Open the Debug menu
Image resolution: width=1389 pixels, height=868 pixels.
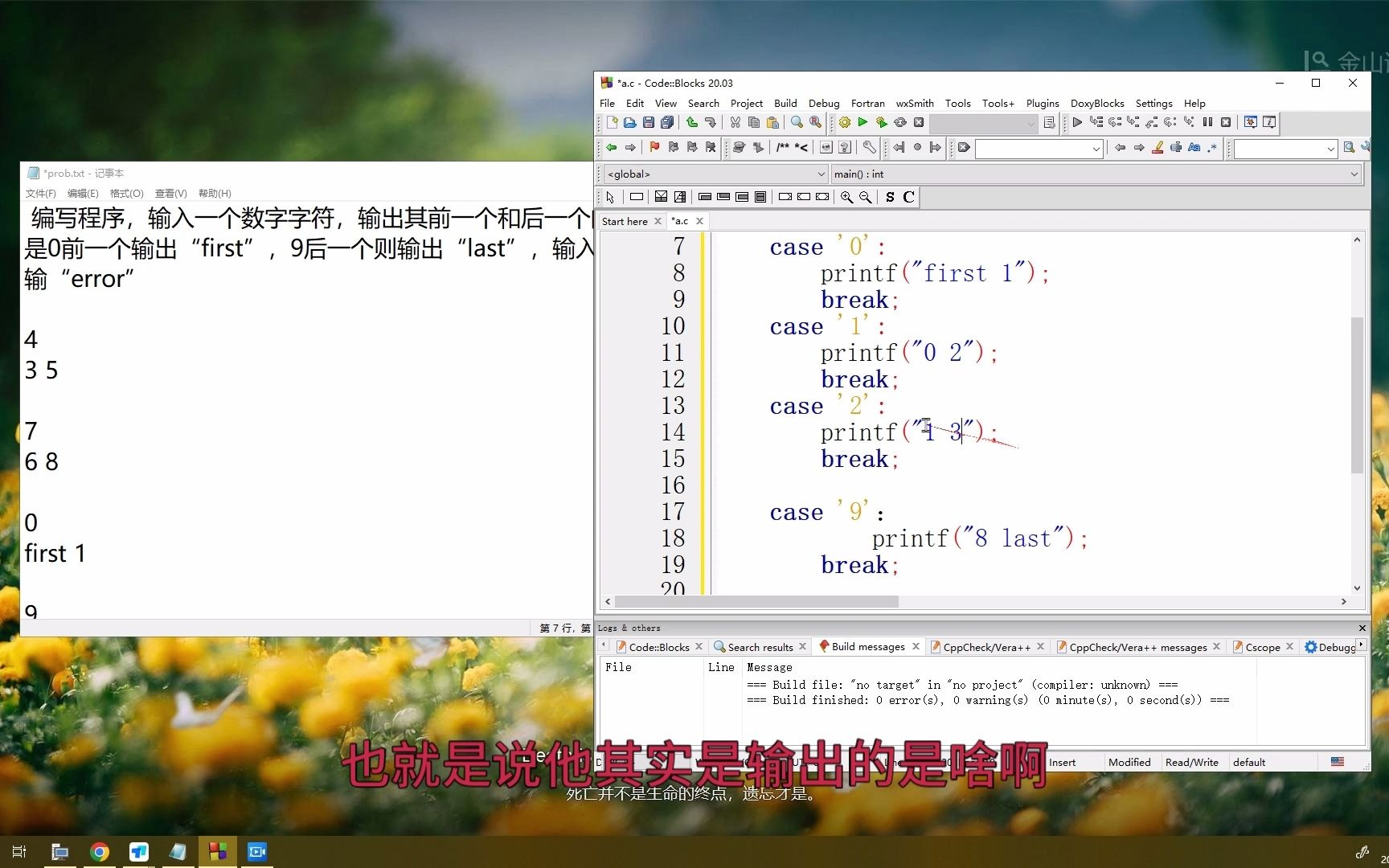click(x=824, y=104)
